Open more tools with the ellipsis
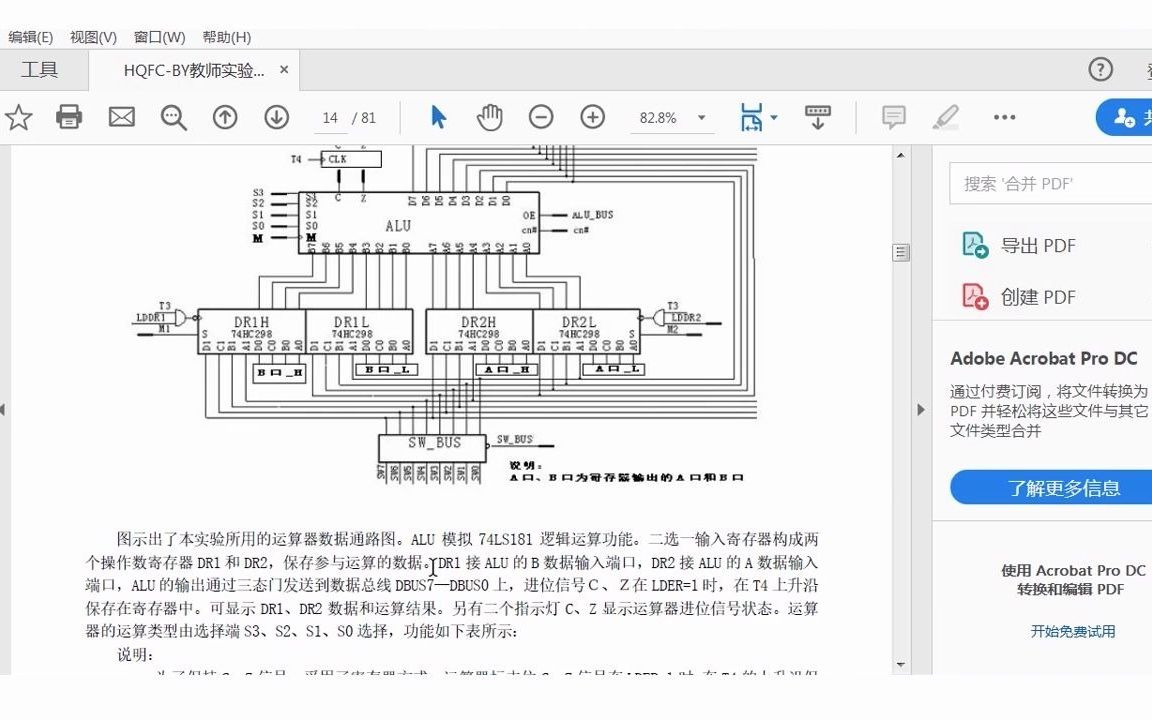The image size is (1152, 720). [1004, 117]
